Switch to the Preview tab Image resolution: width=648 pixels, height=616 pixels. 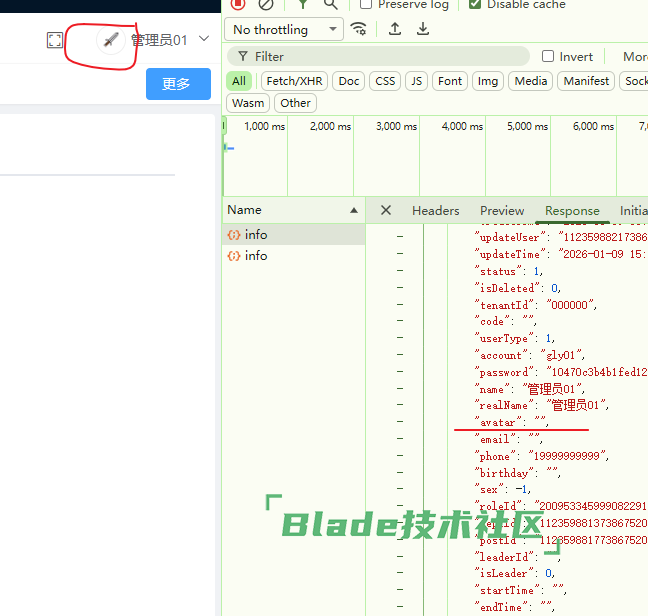point(502,210)
